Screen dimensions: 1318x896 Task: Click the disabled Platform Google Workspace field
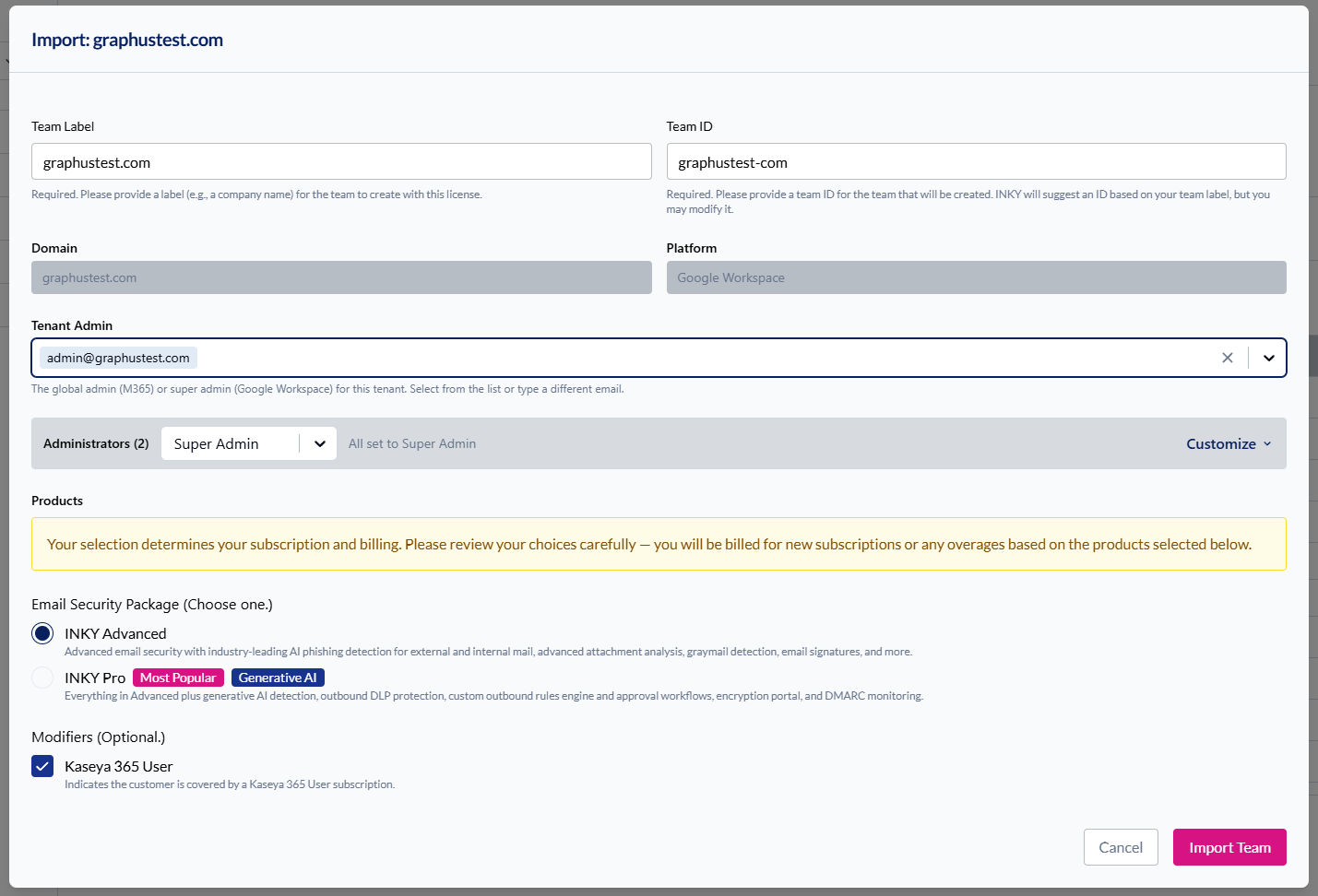click(976, 277)
